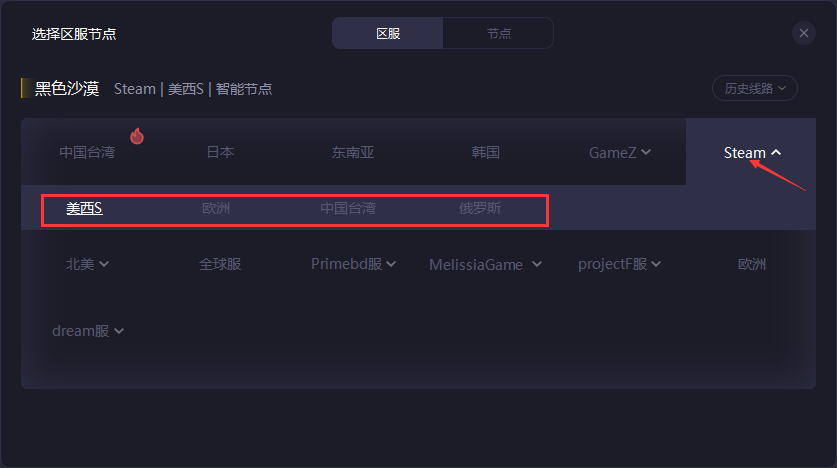
Task: Select the 日本 server region
Action: [220, 152]
